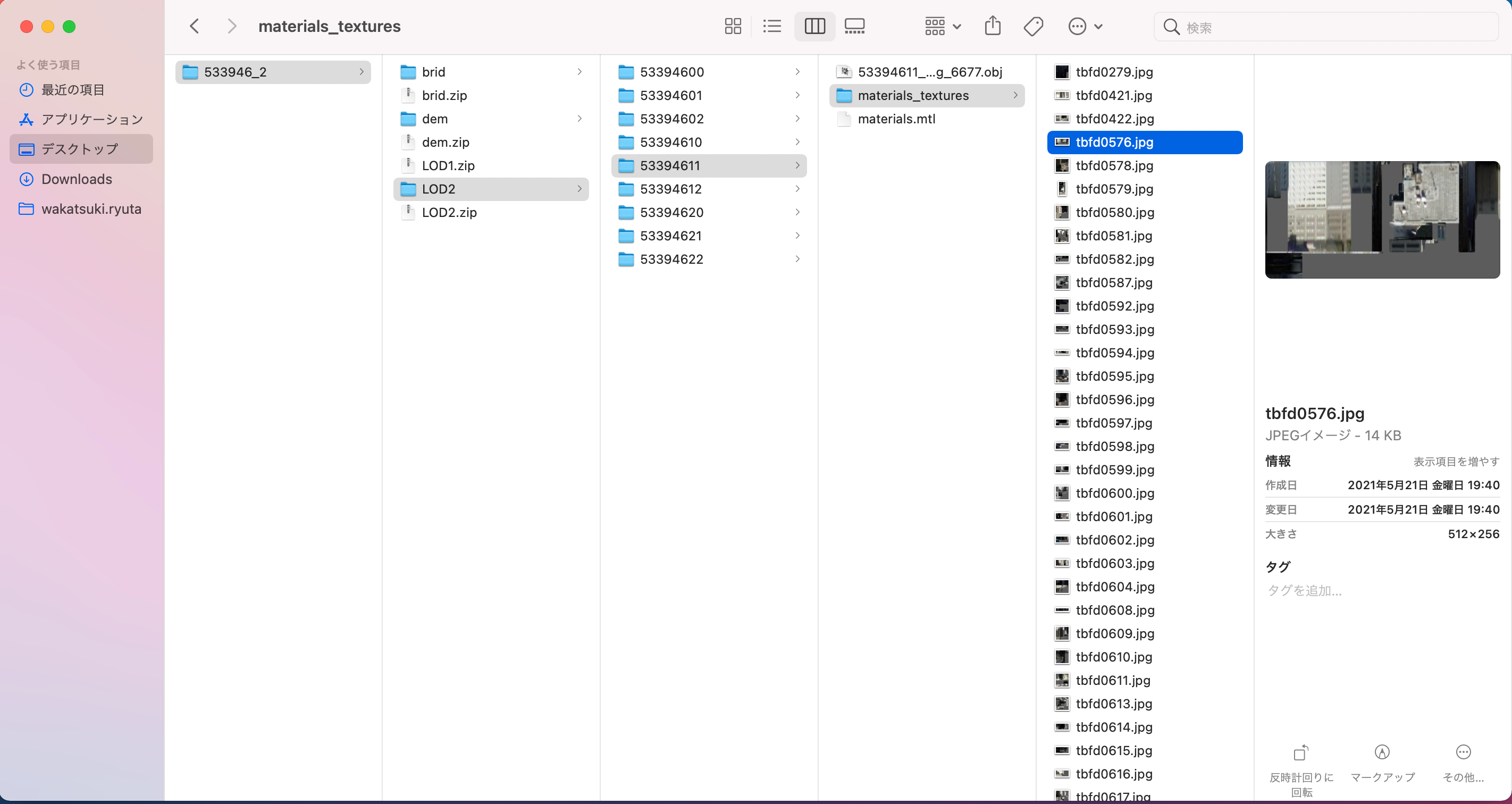1512x804 pixels.
Task: Click the tbfd0576.jpg preview thumbnail
Action: pos(1382,220)
